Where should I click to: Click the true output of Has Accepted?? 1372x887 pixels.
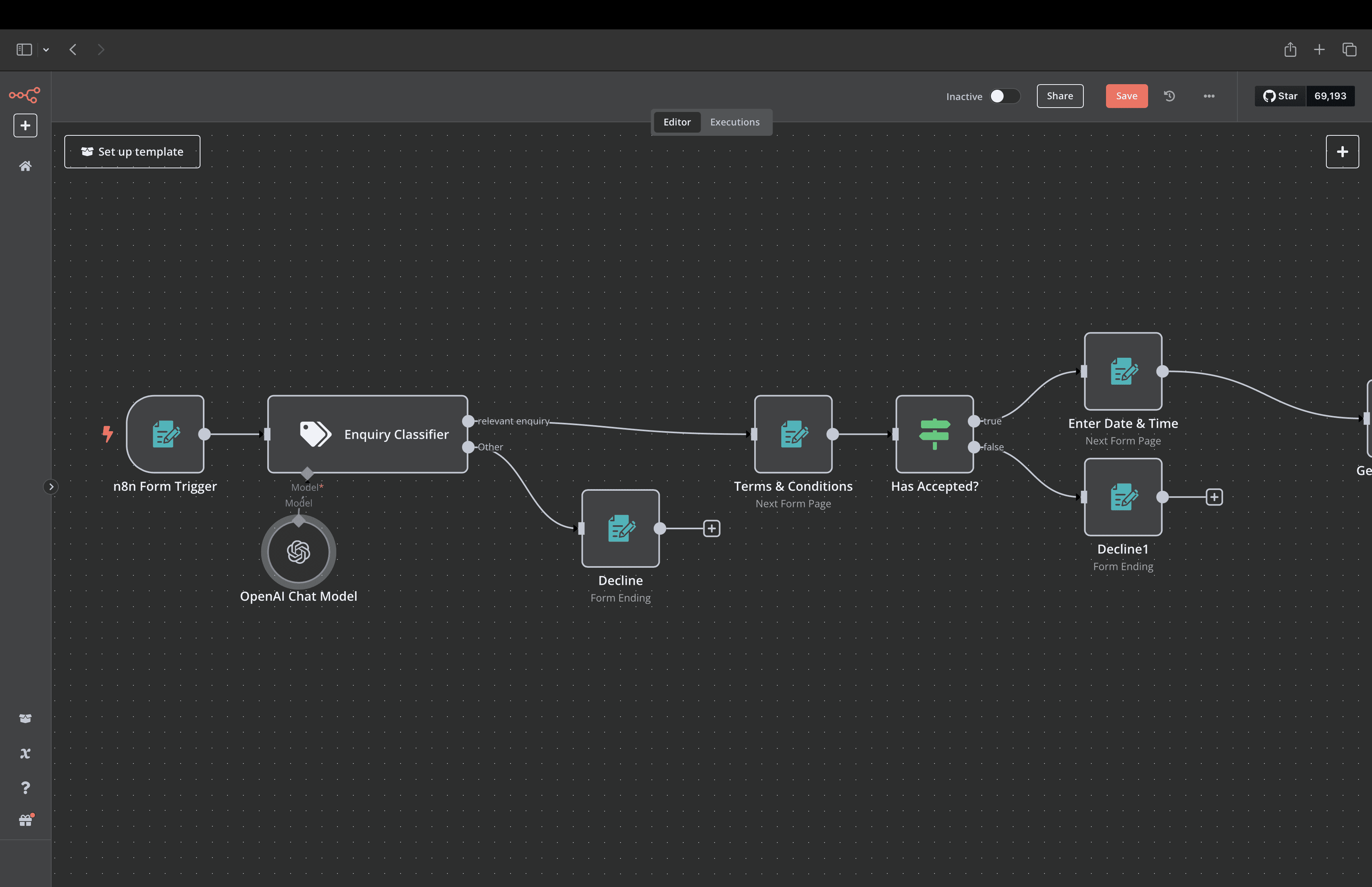pos(973,421)
